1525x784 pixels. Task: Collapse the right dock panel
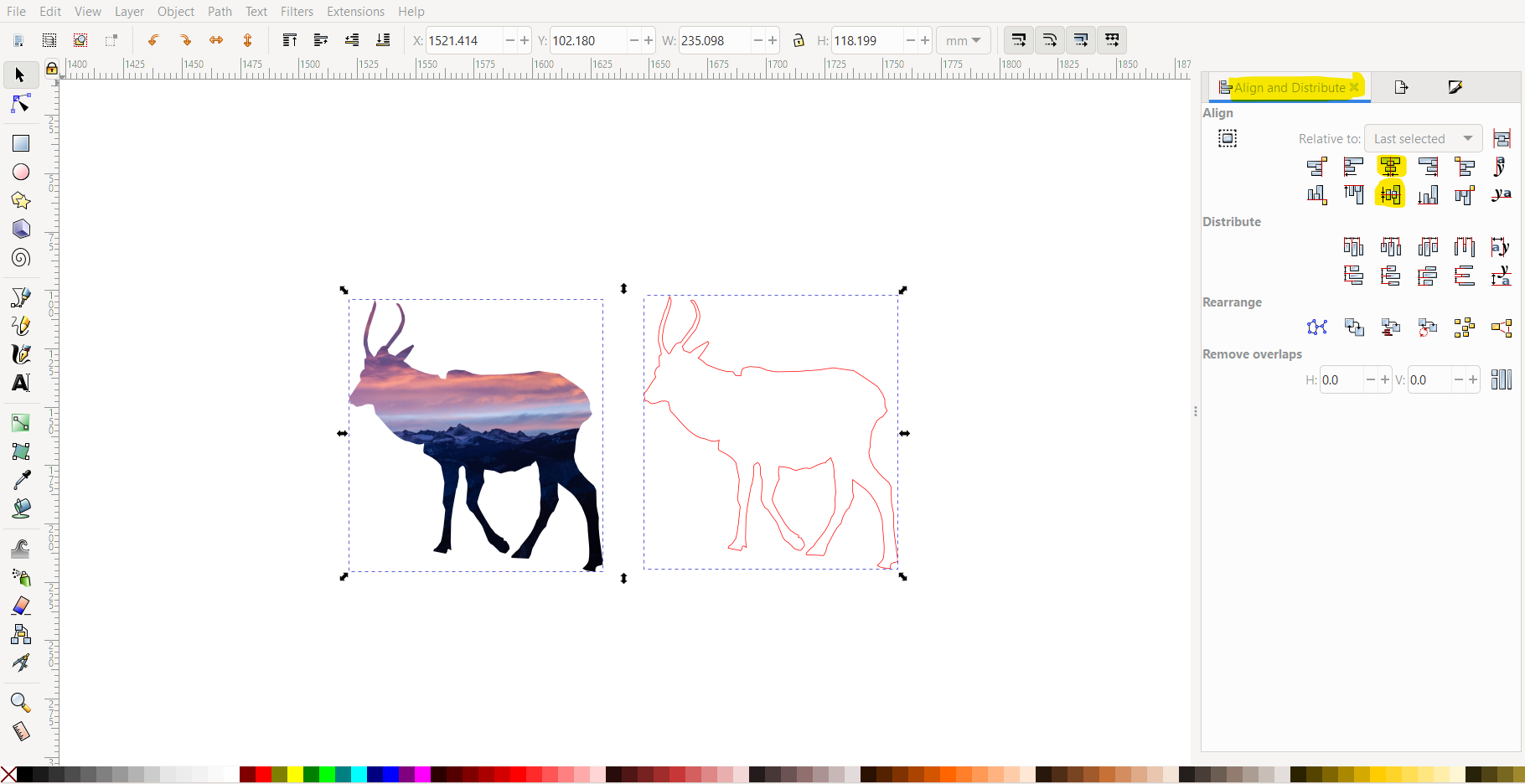click(x=1196, y=411)
